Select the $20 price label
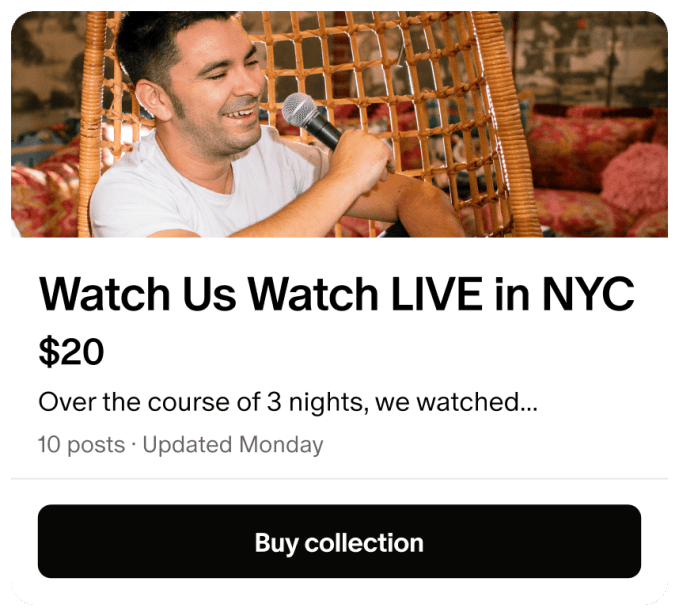 [71, 352]
